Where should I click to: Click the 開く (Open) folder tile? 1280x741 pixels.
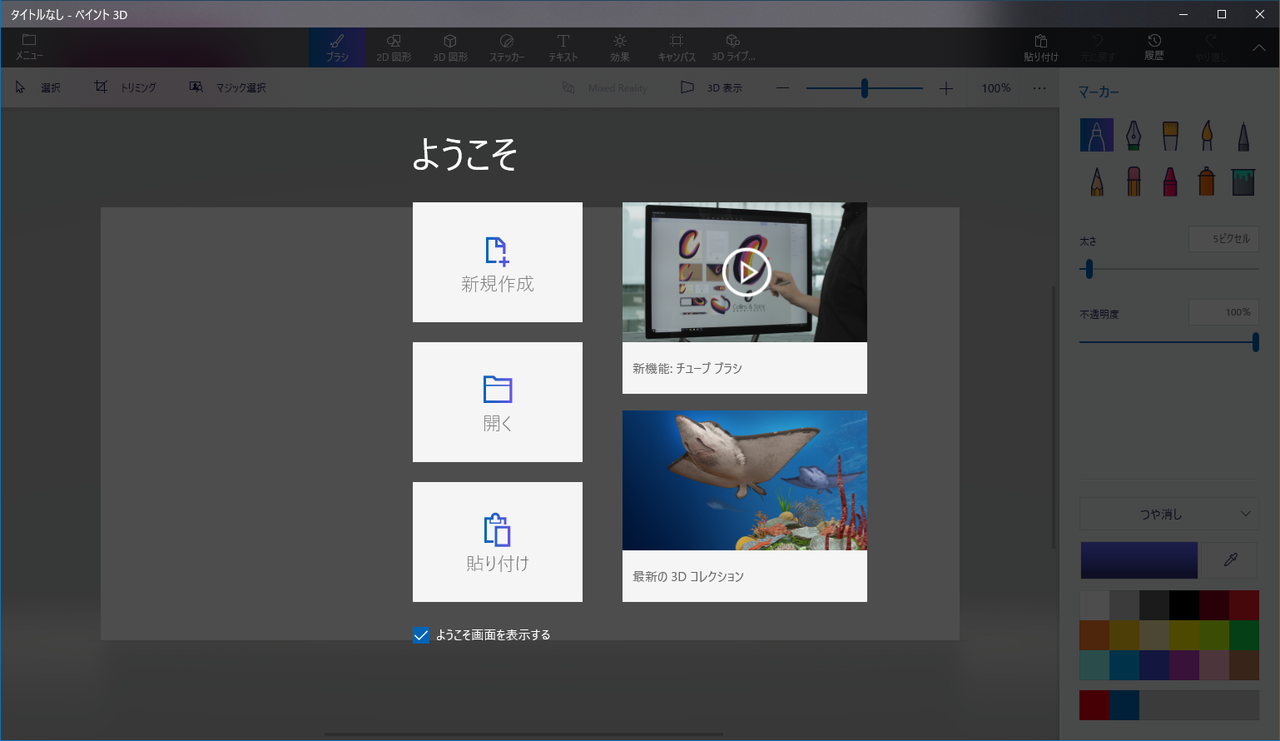pyautogui.click(x=497, y=402)
